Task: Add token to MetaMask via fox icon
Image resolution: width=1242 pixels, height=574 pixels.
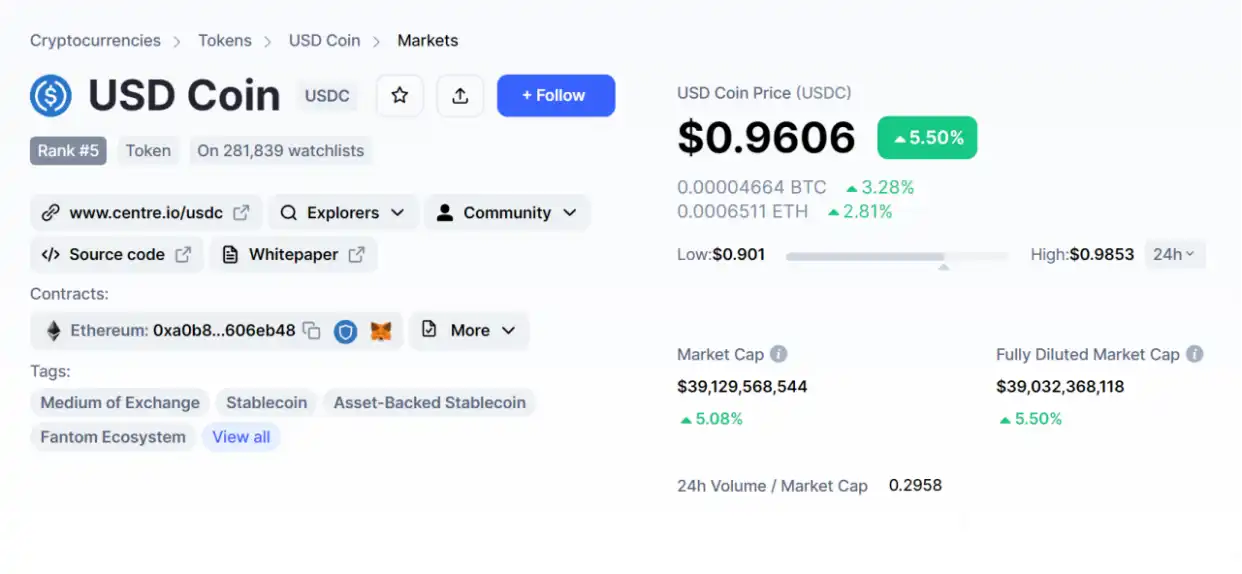Action: pos(381,331)
